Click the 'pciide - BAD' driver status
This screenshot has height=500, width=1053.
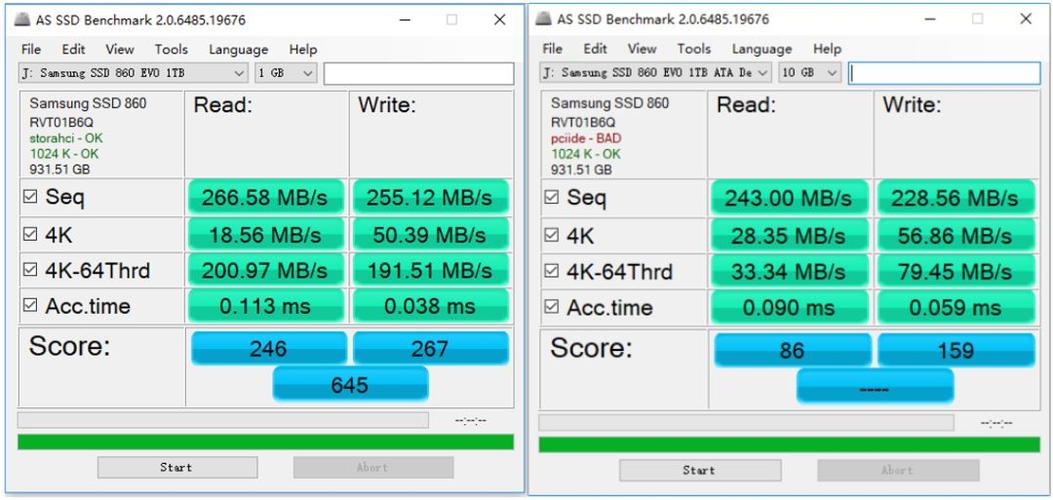click(x=586, y=138)
